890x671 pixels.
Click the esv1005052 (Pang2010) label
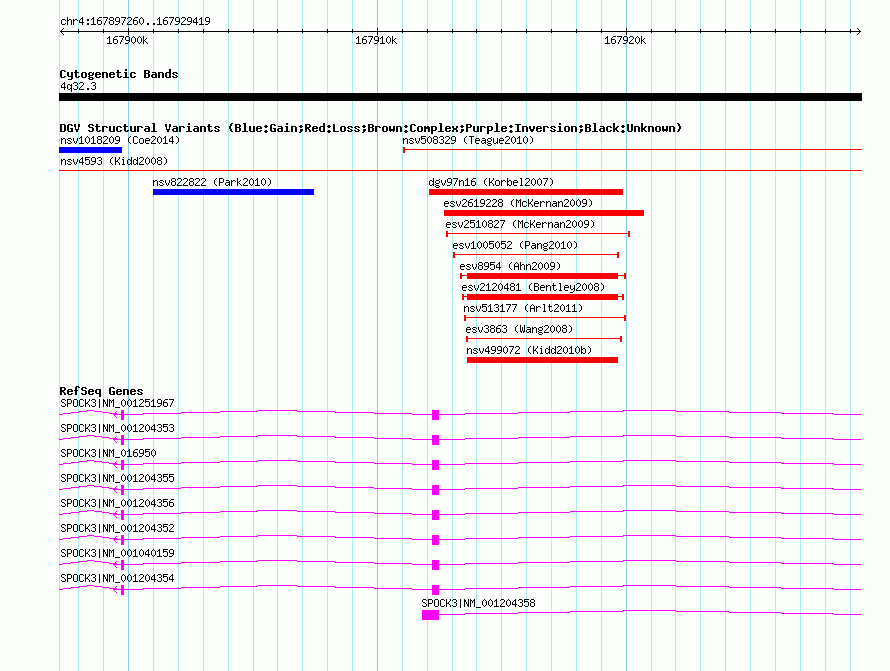[x=515, y=245]
